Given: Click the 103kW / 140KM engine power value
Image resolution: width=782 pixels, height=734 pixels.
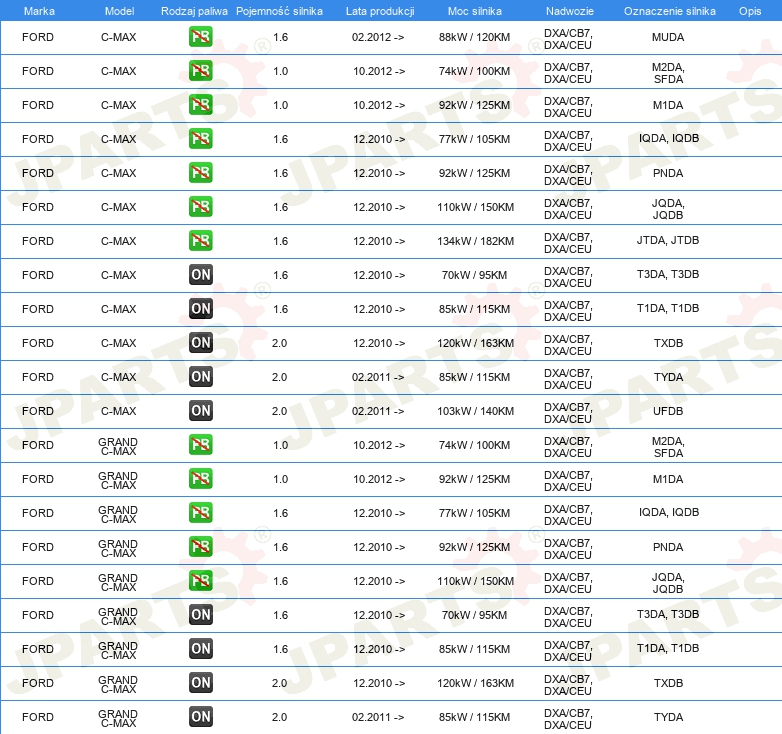Looking at the screenshot, I should pos(476,411).
